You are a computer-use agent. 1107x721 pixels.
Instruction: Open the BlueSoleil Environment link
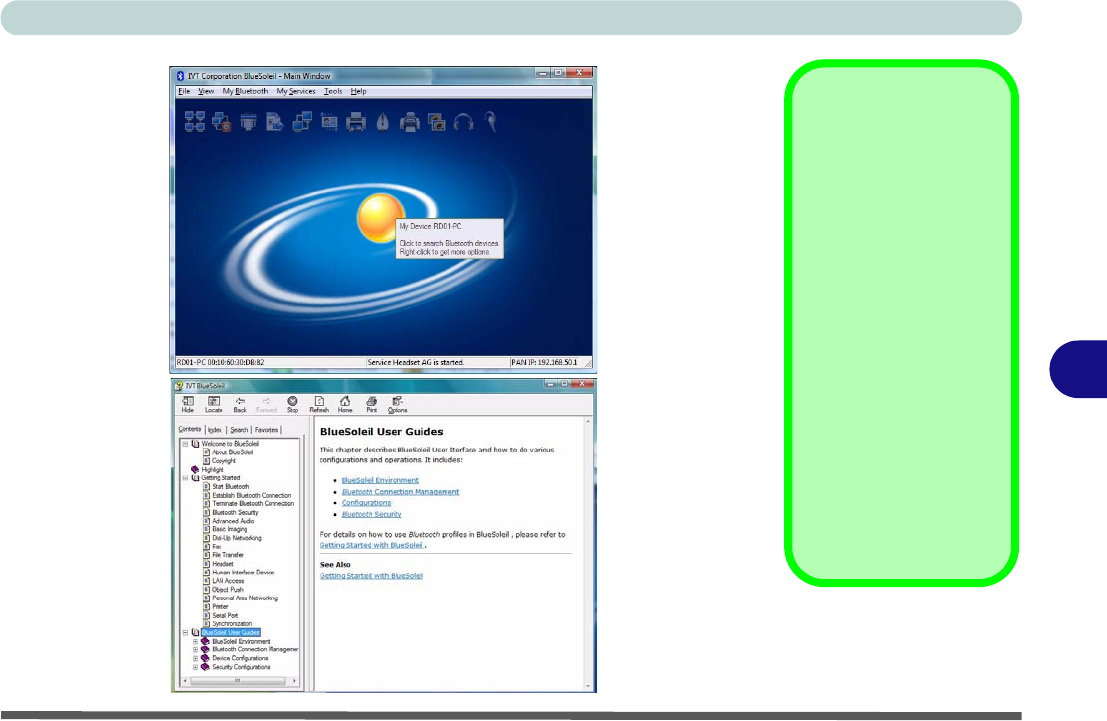pyautogui.click(x=380, y=480)
